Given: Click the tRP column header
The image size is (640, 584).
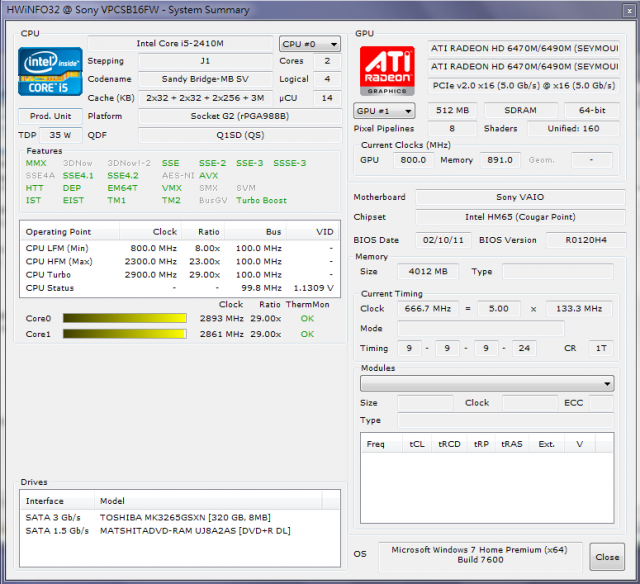Looking at the screenshot, I should tap(481, 444).
